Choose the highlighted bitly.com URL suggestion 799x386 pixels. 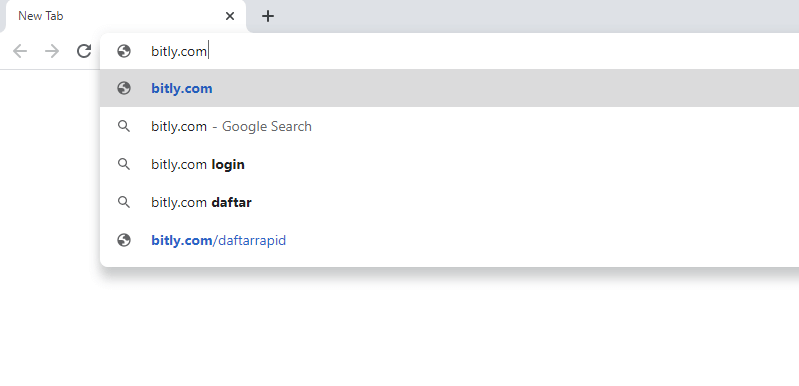pos(449,88)
